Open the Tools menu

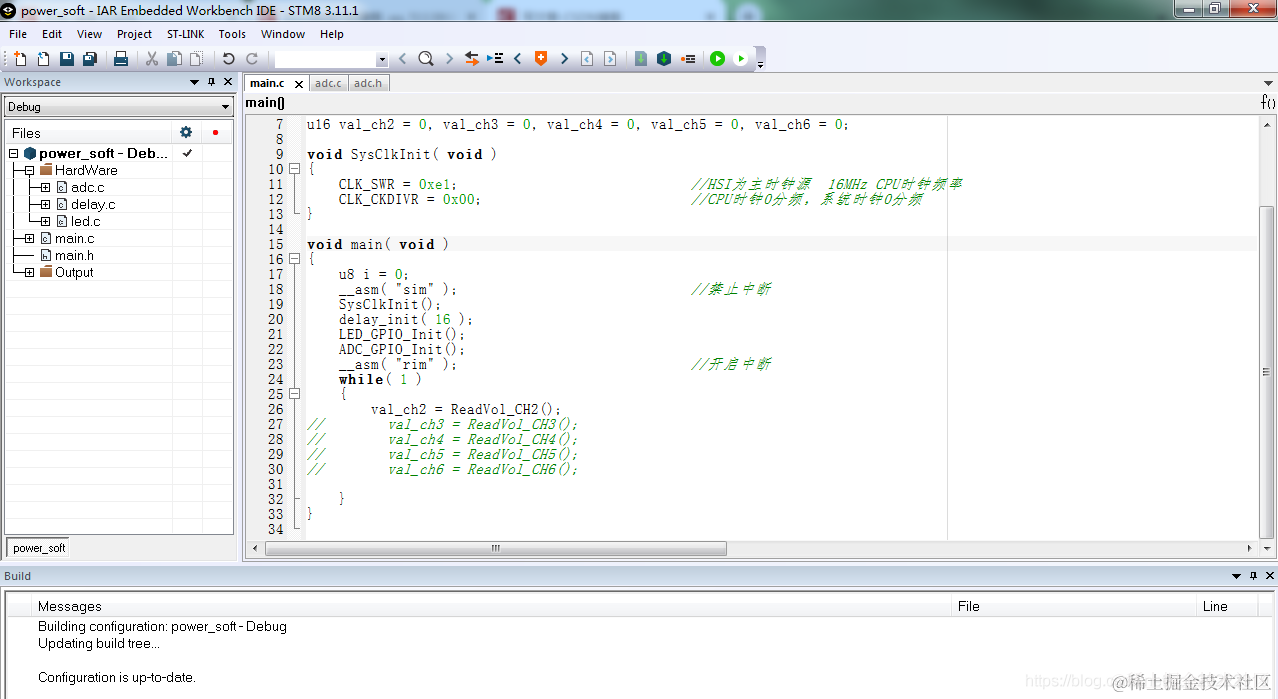coord(232,34)
